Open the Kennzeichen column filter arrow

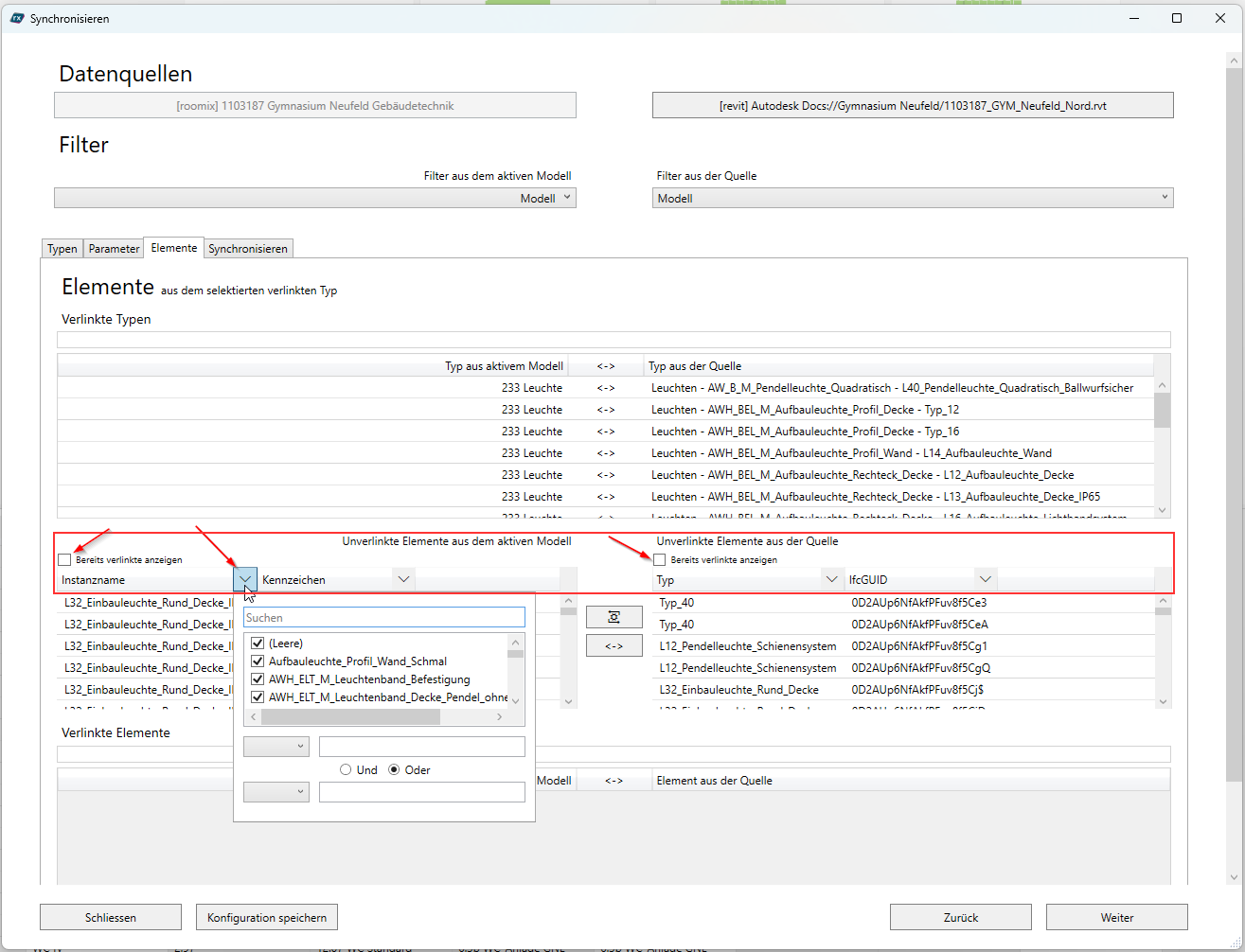click(403, 579)
